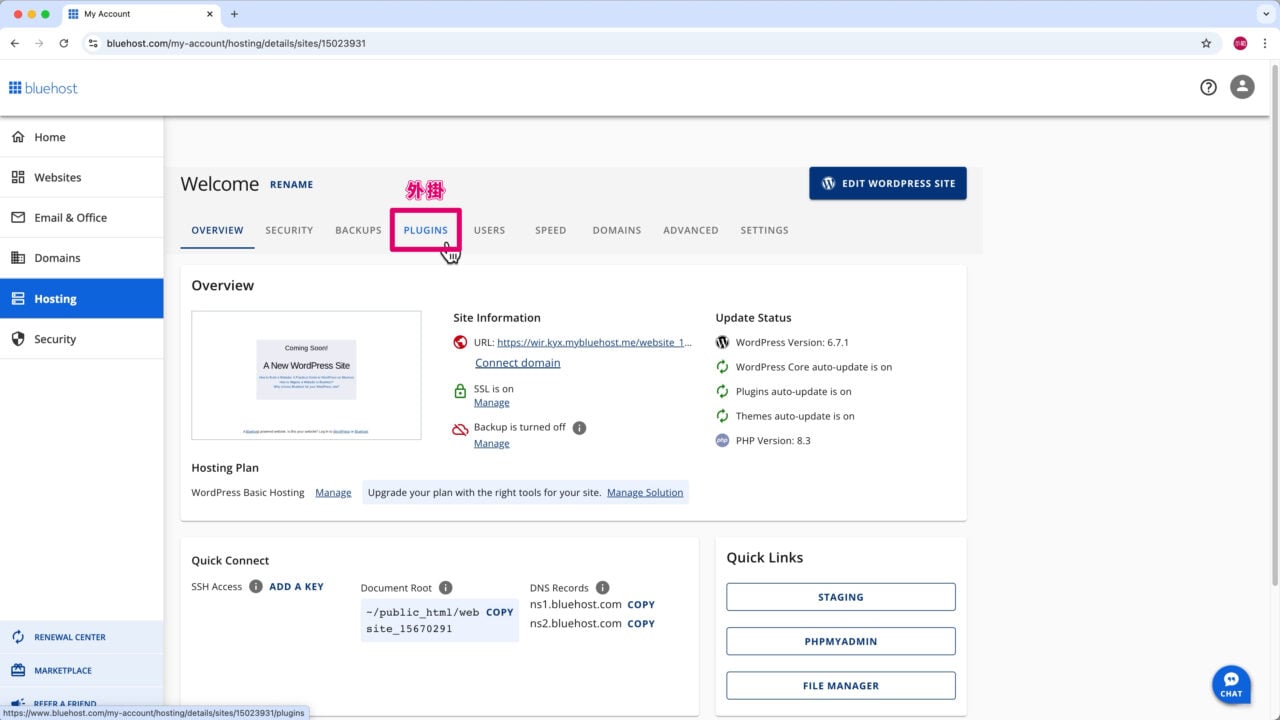Click the browser address bar

(x=640, y=43)
